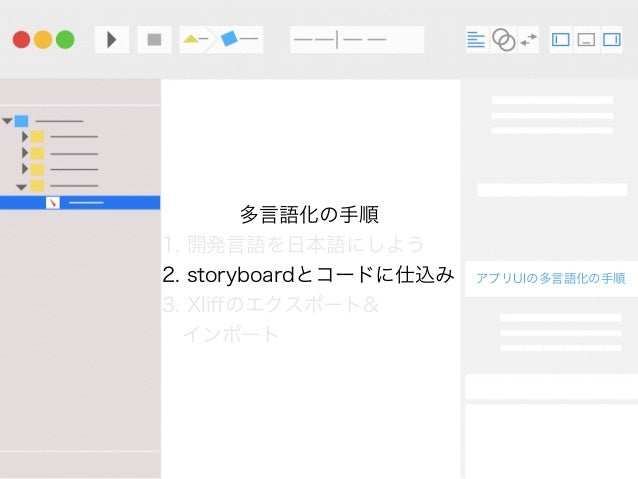The image size is (638, 479).
Task: Select the blue project root icon
Action: coord(22,121)
